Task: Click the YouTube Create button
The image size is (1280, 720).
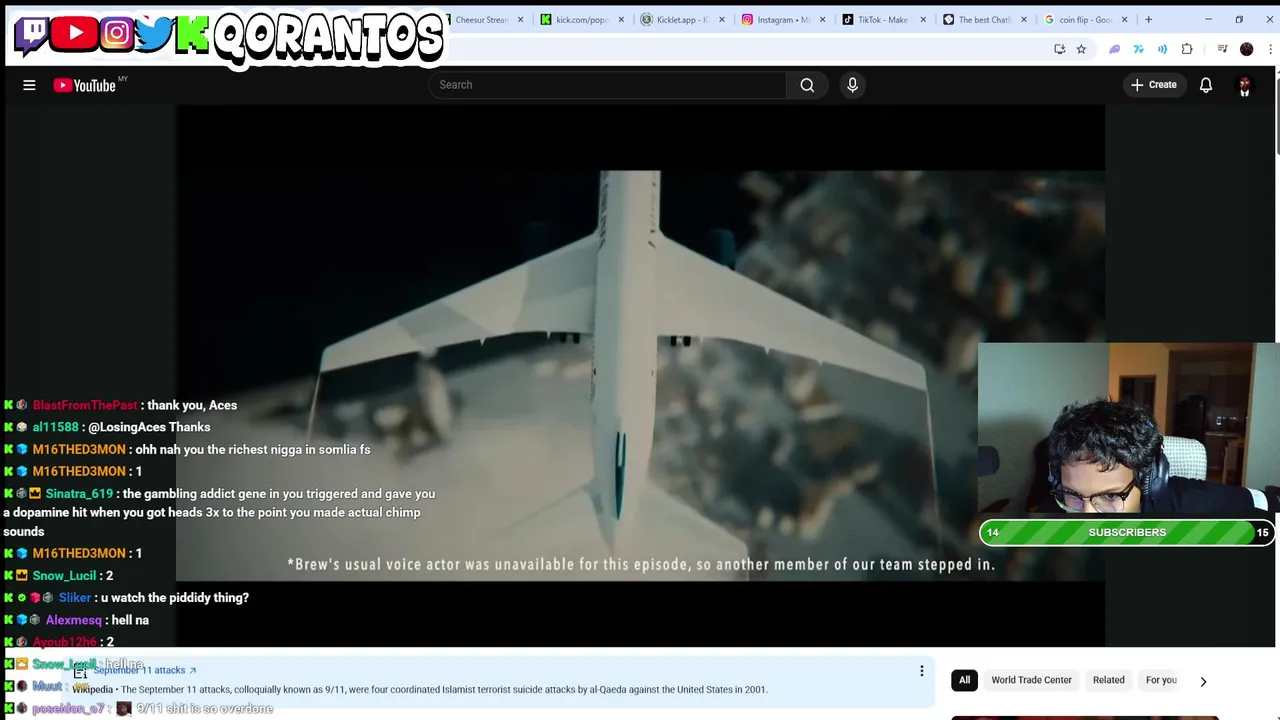Action: pyautogui.click(x=1153, y=85)
